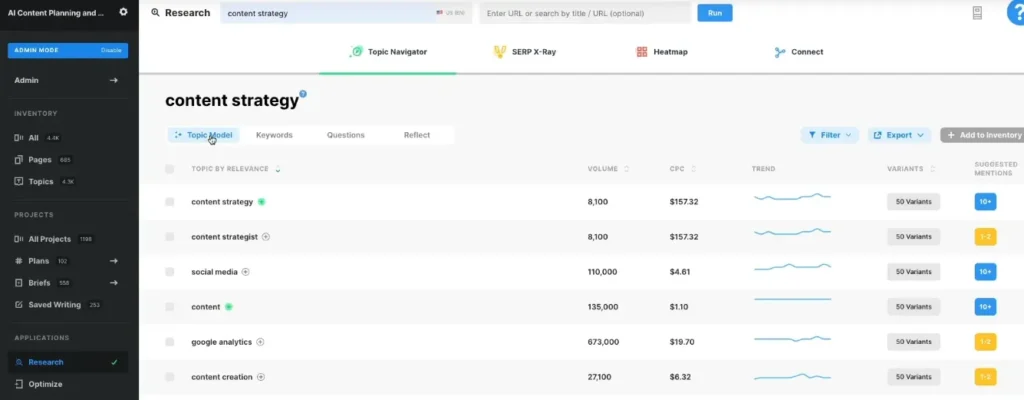Click the US flag locale indicator
The height and width of the screenshot is (400, 1024).
[x=440, y=13]
